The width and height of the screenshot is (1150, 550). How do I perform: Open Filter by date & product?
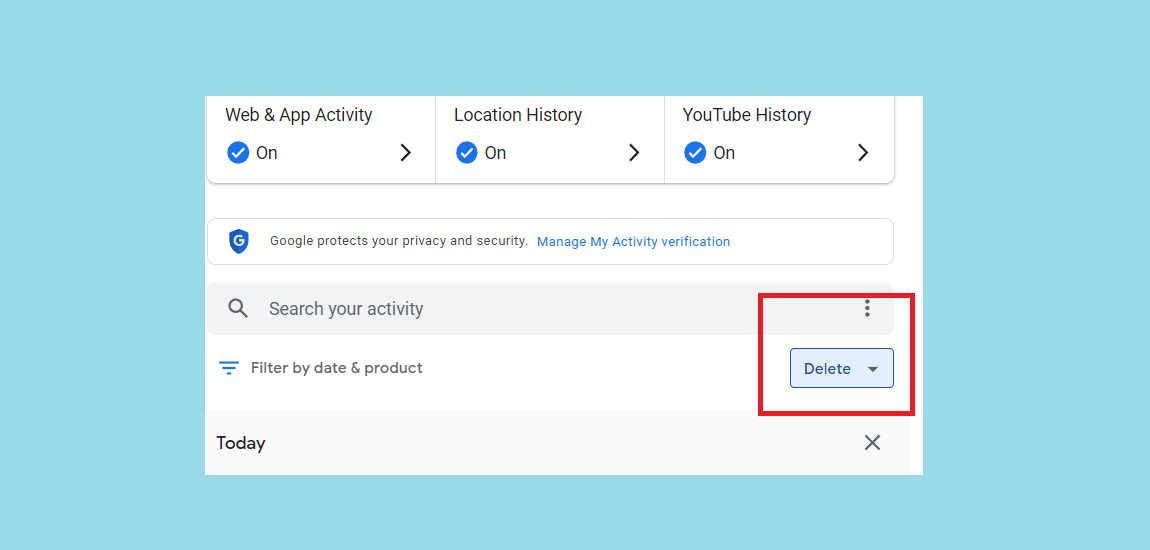tap(337, 367)
